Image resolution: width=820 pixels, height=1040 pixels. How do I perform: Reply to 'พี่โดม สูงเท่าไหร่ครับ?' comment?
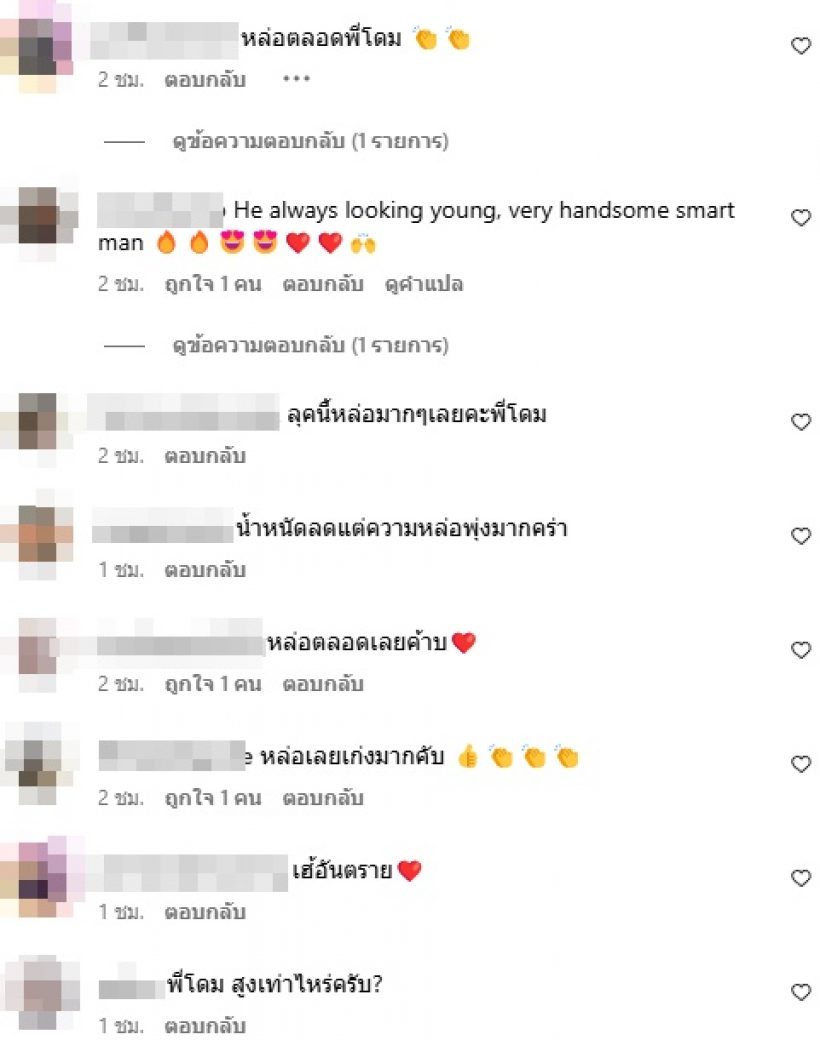coord(205,1026)
